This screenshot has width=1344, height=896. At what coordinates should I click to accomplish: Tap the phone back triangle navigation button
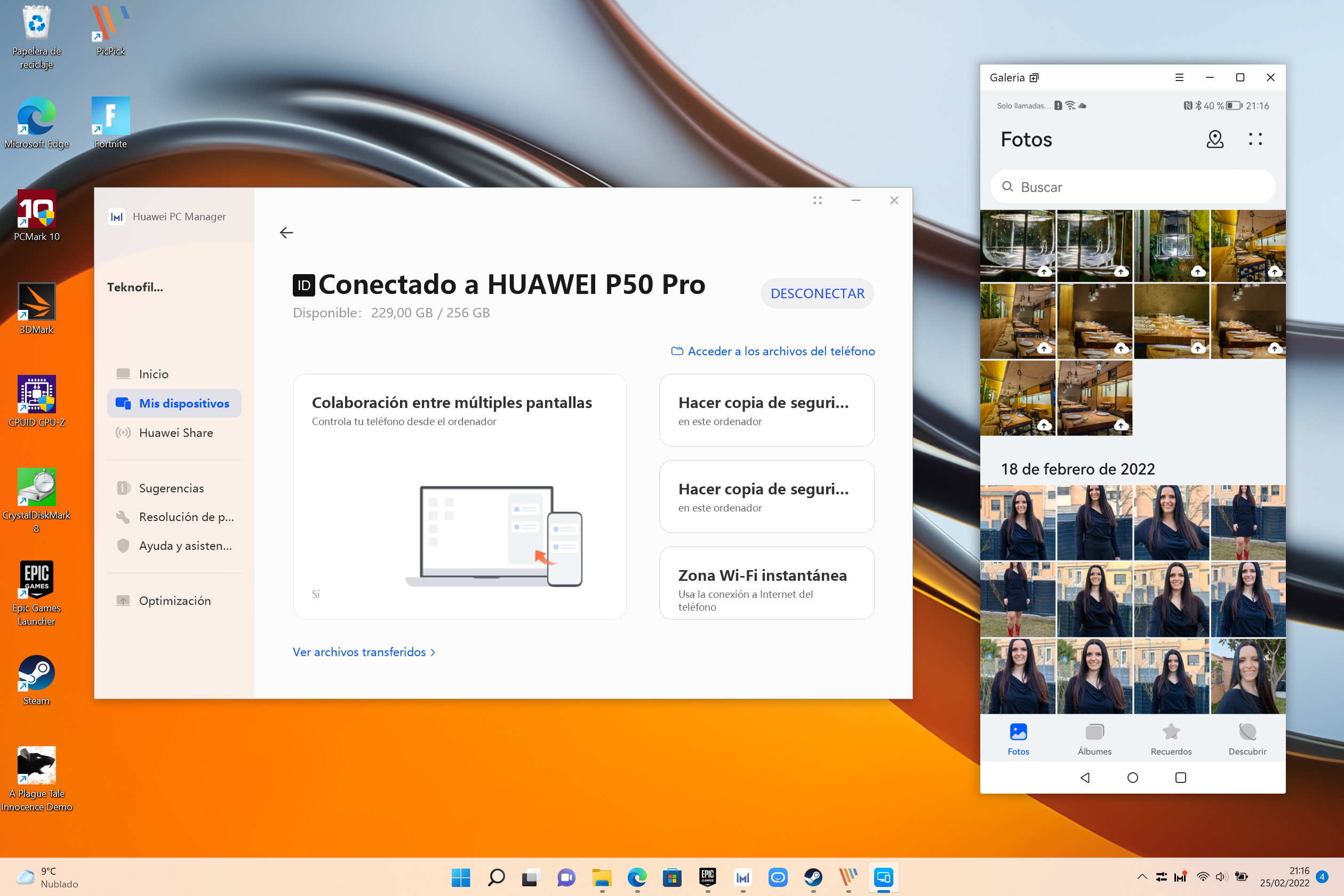(1085, 777)
